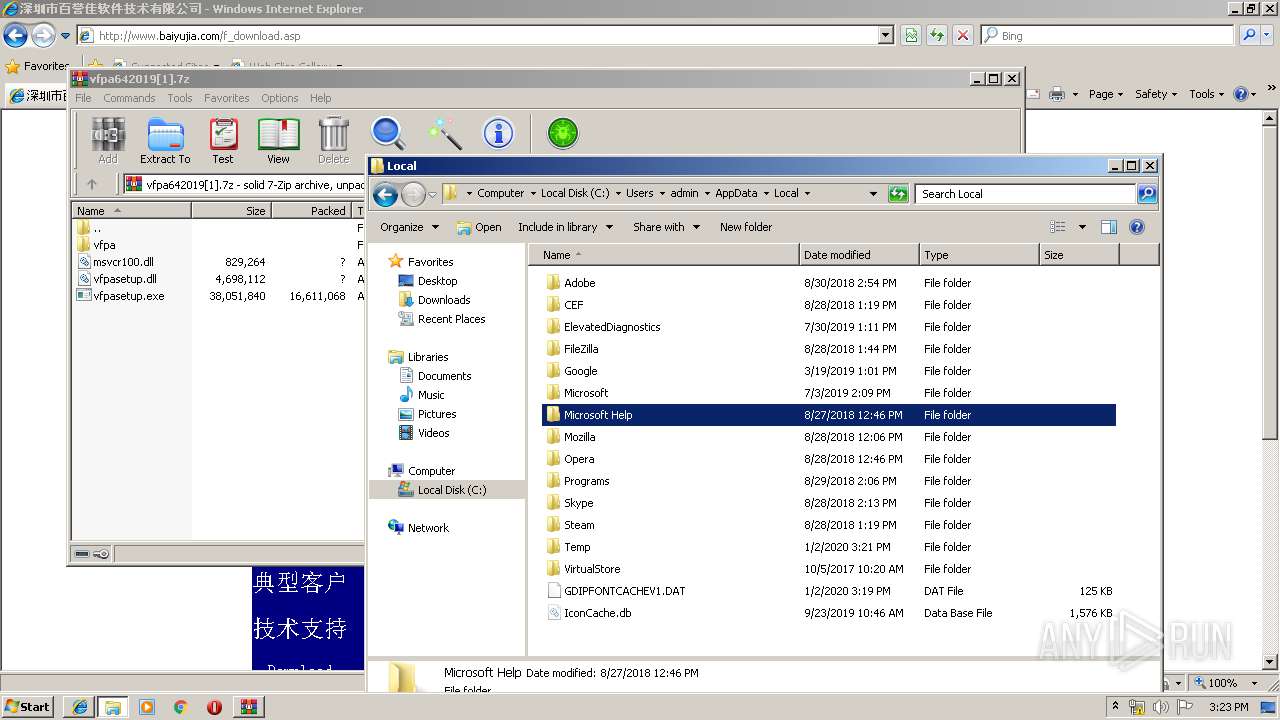Open view options dropdown arrow in Explorer

coord(1082,227)
